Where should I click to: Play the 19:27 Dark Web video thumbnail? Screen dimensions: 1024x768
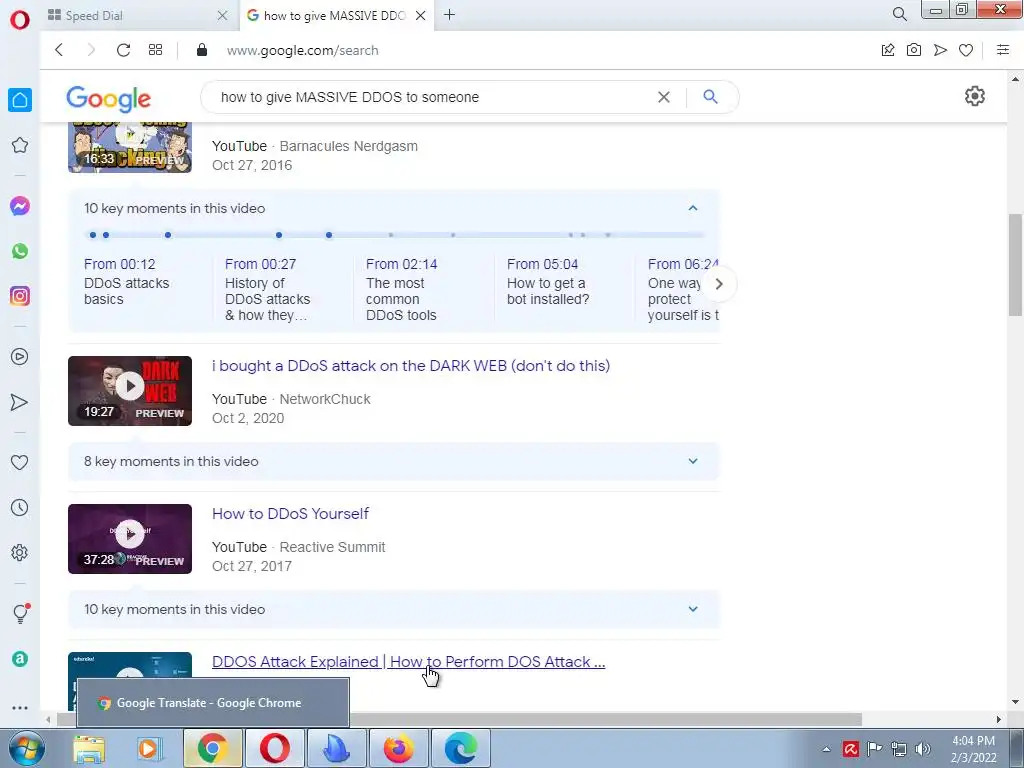point(130,391)
